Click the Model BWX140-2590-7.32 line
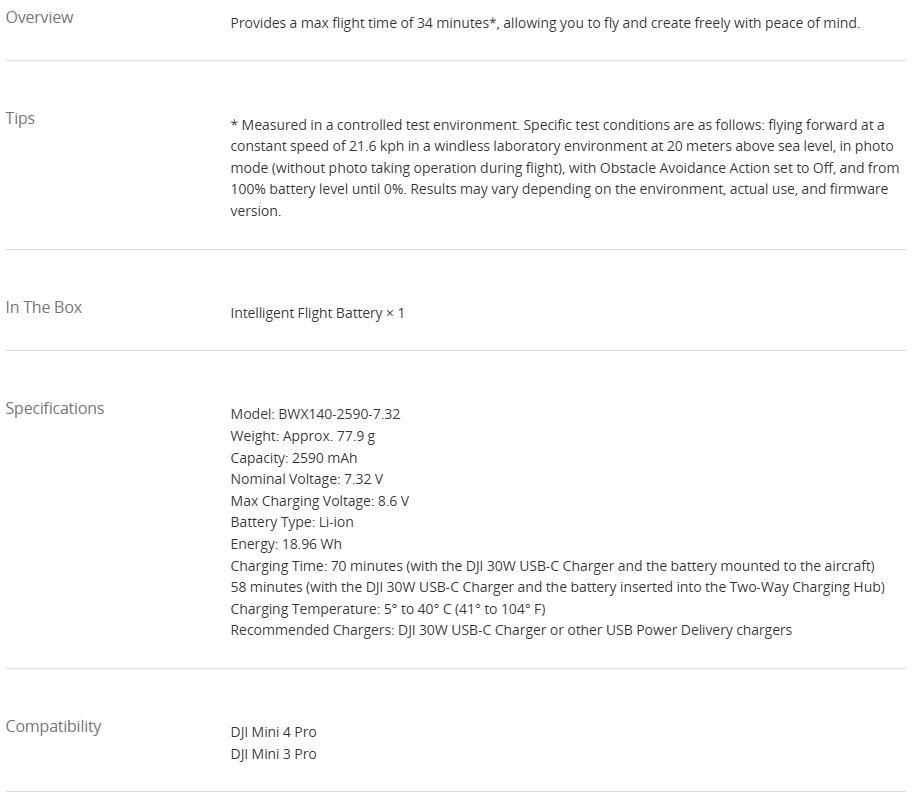 coord(315,414)
